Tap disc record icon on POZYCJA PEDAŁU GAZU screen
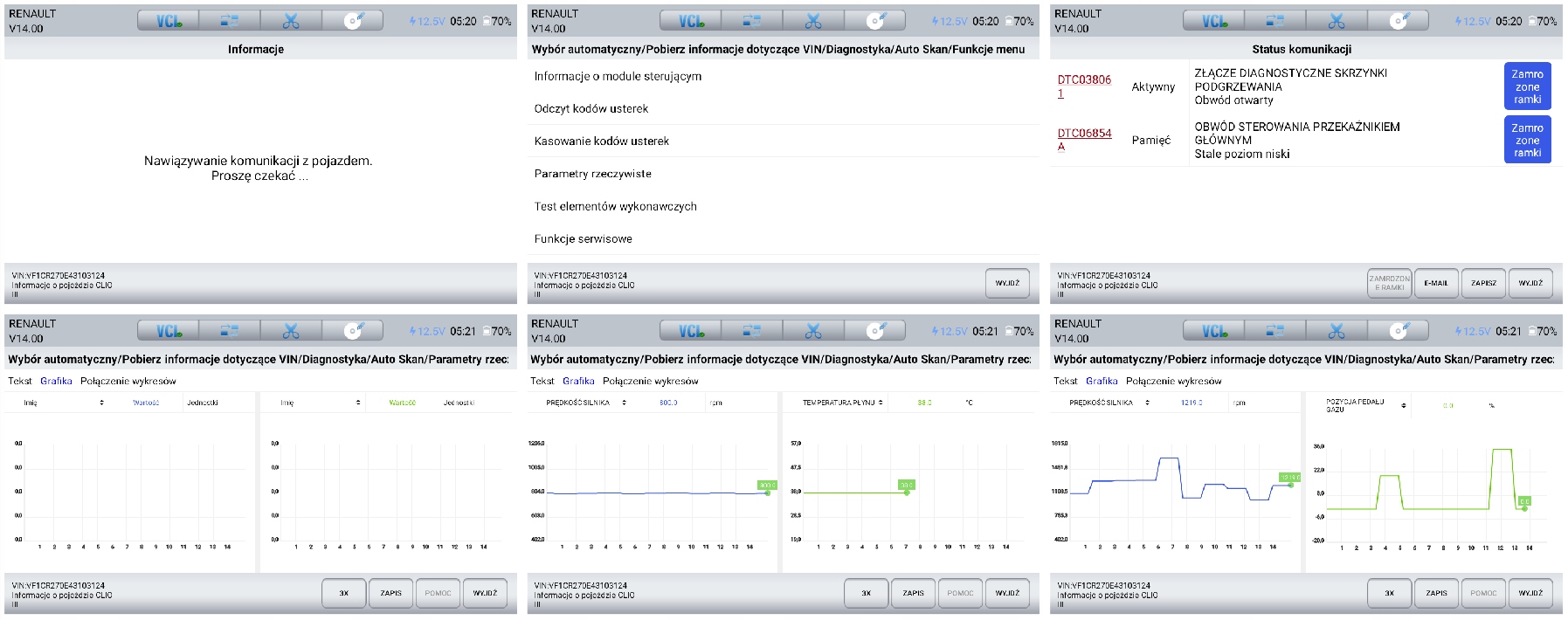1568x620 pixels. 1399,331
